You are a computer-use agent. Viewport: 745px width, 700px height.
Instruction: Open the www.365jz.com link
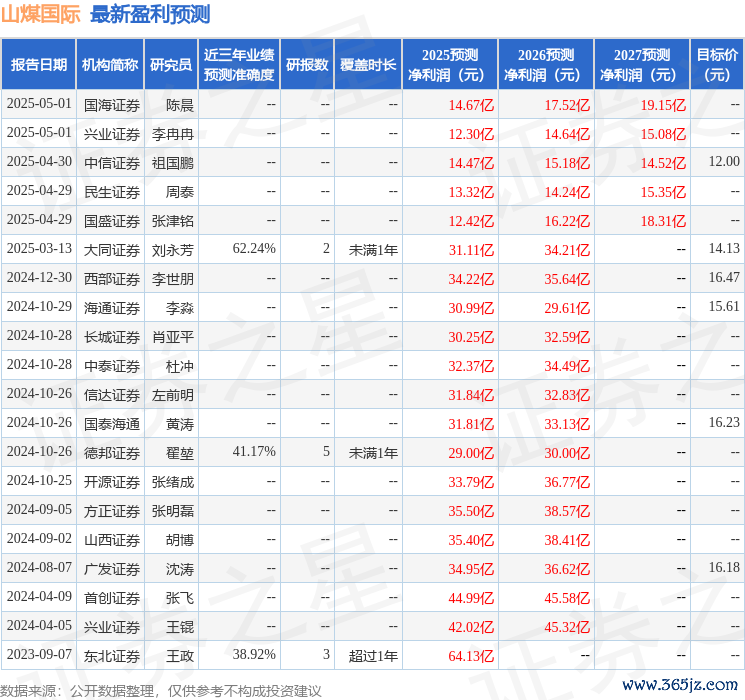pyautogui.click(x=679, y=684)
